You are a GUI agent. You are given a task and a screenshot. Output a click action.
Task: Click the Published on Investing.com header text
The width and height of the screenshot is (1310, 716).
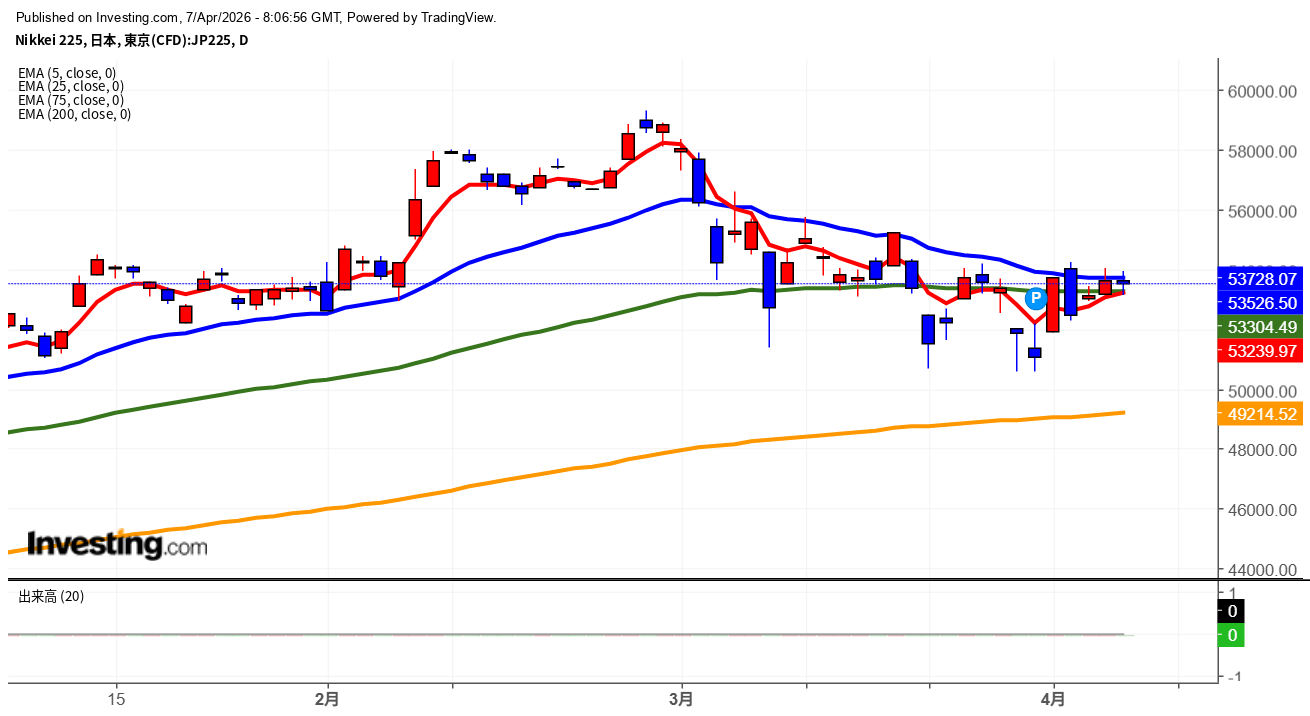[256, 17]
